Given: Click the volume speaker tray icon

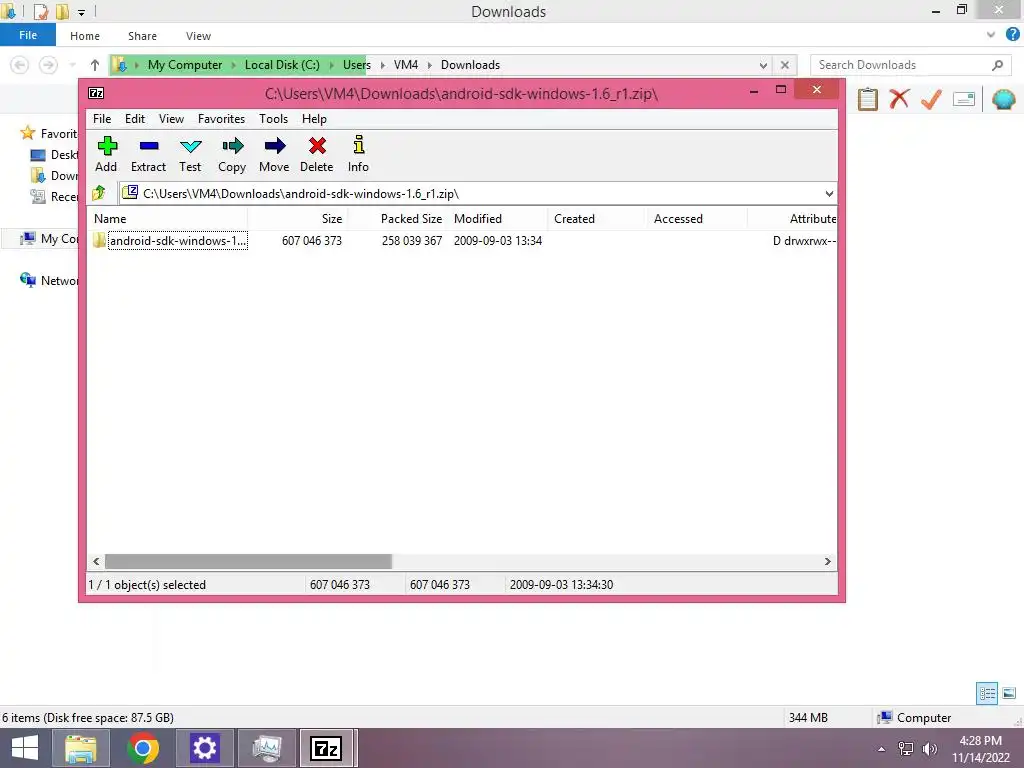Looking at the screenshot, I should tap(930, 748).
